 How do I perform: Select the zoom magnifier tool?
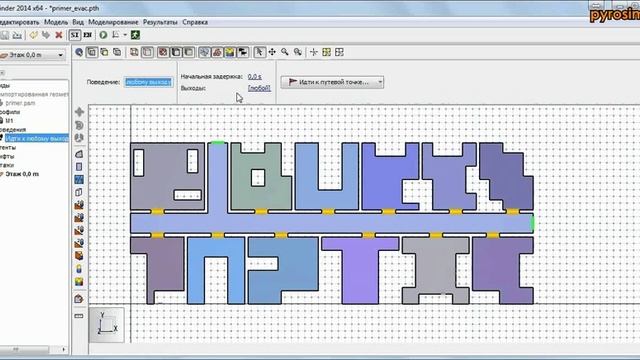click(284, 52)
